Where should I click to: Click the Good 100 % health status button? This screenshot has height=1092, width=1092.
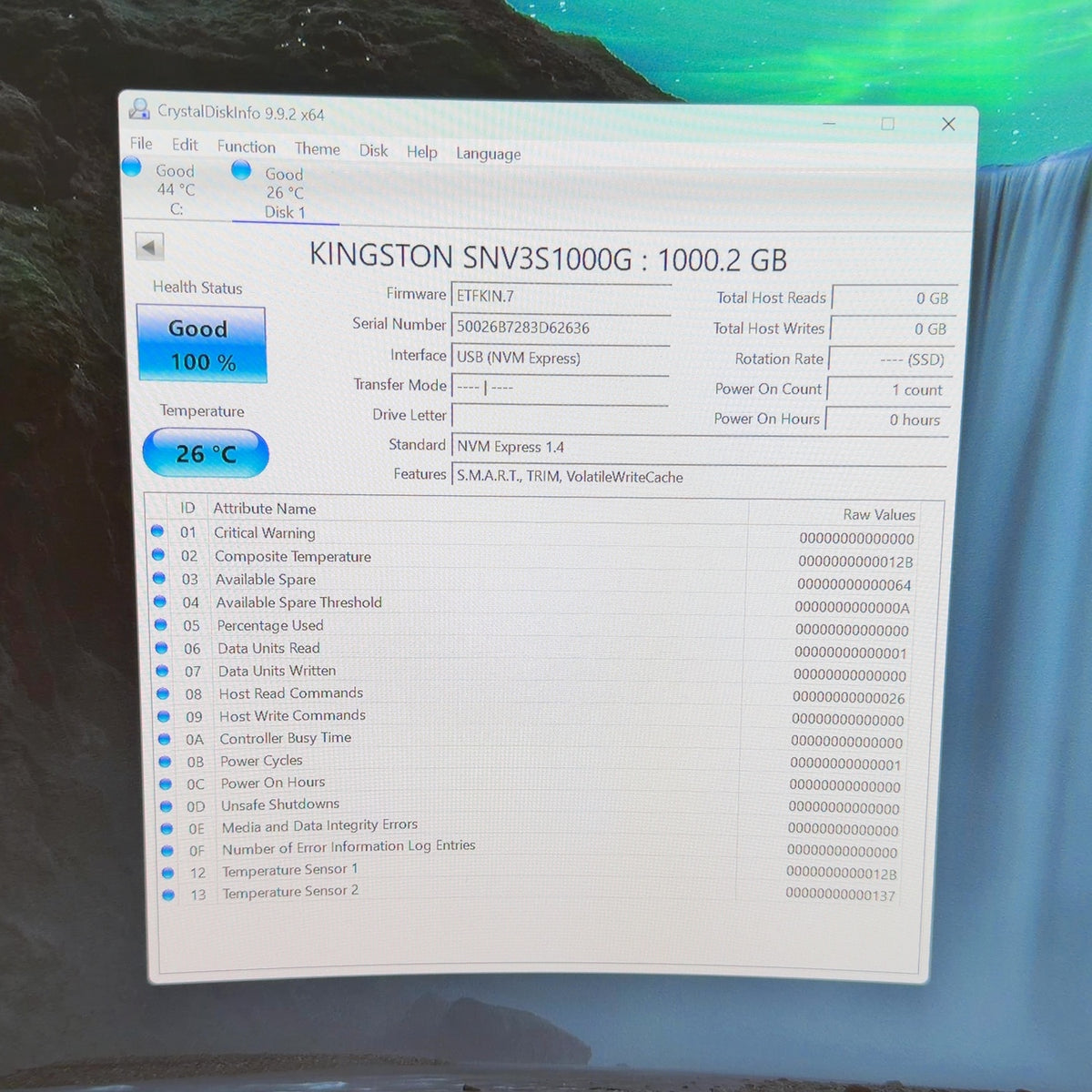201,344
